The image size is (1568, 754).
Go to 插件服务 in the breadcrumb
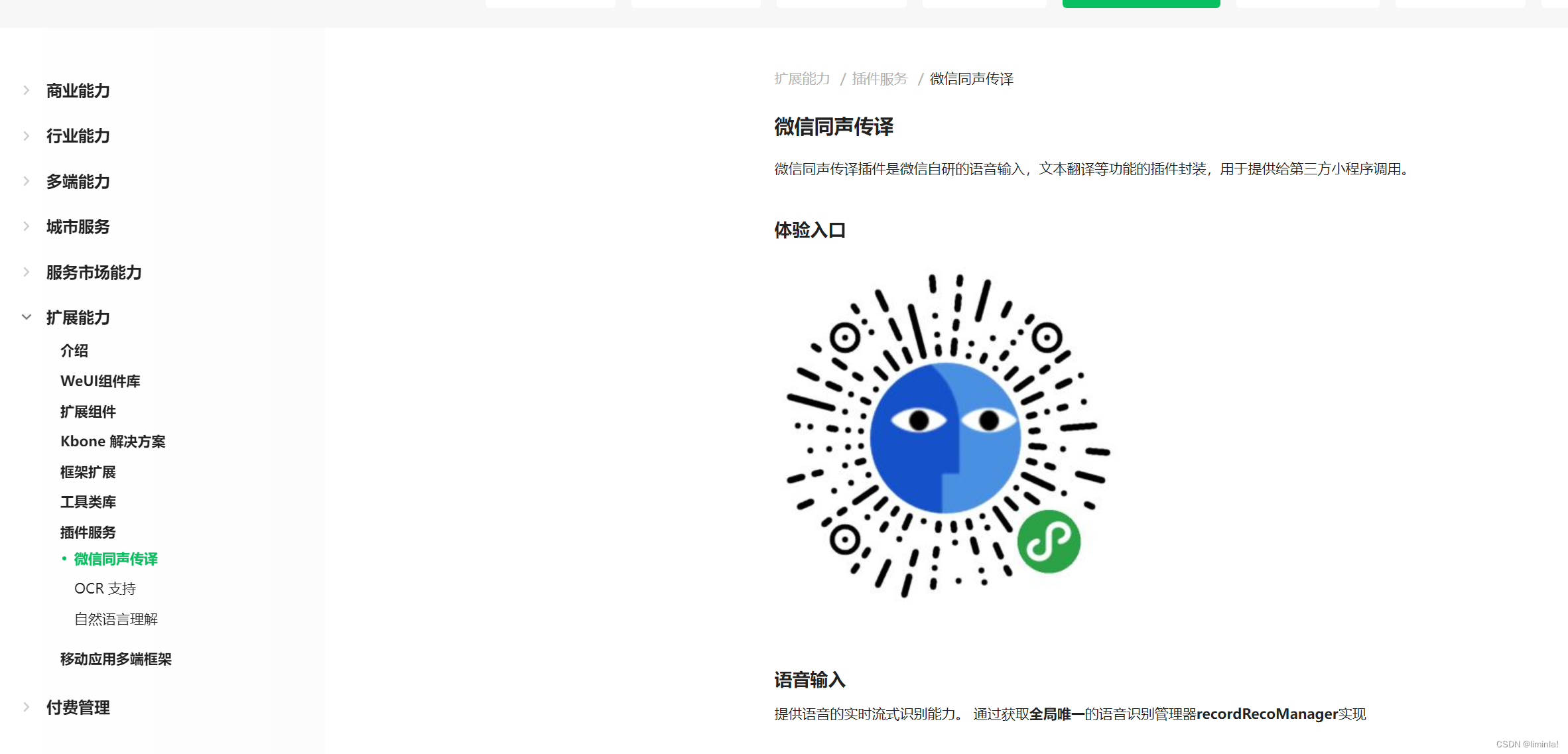pyautogui.click(x=880, y=79)
